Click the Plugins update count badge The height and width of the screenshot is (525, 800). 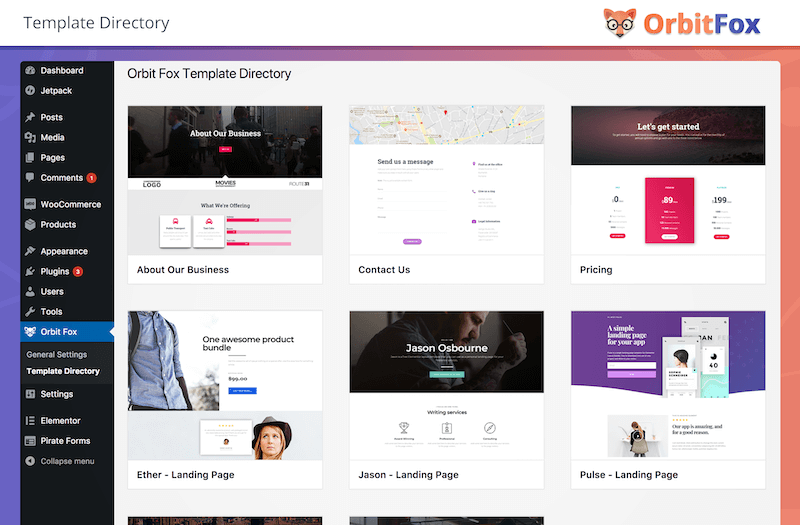(x=78, y=271)
